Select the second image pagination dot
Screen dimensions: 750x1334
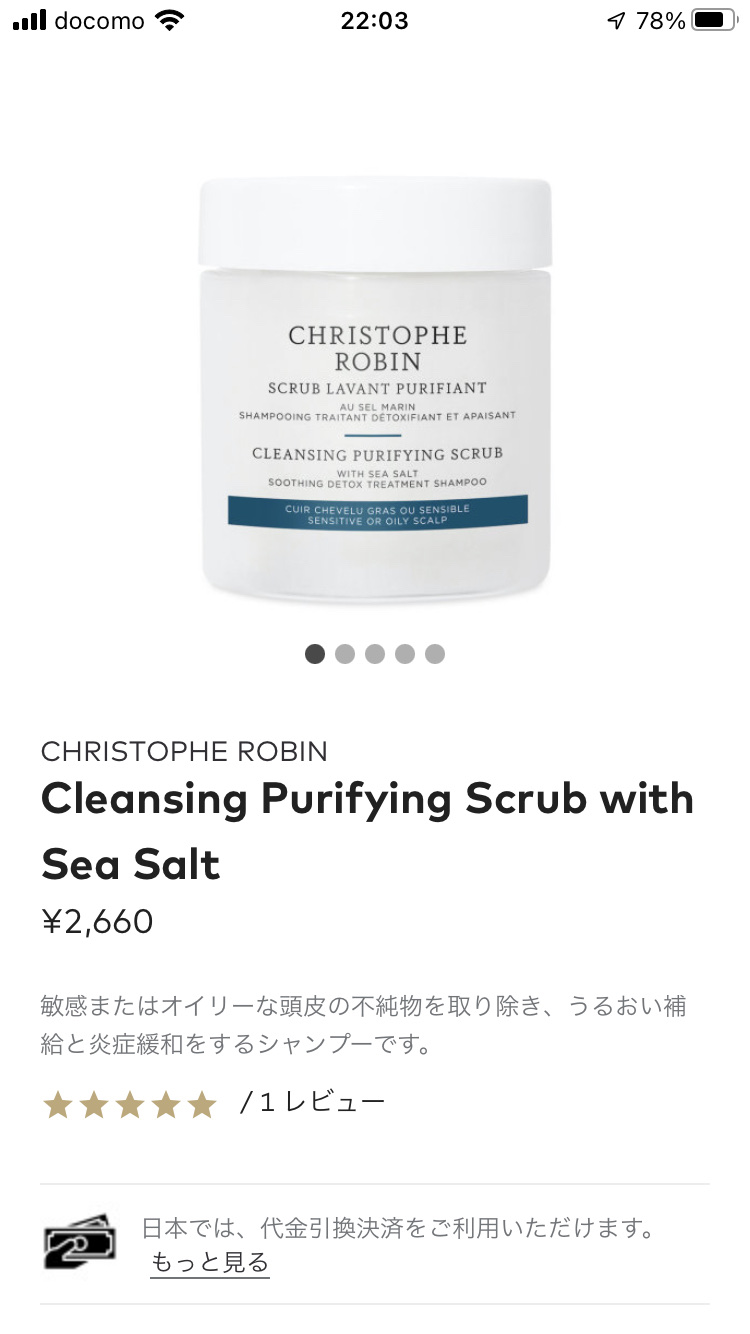[x=345, y=654]
